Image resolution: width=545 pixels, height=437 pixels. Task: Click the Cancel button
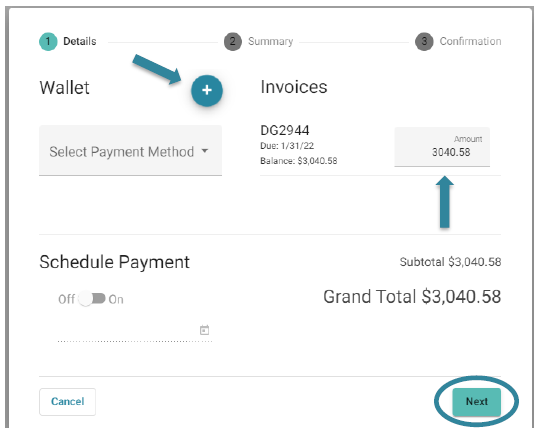tap(67, 402)
